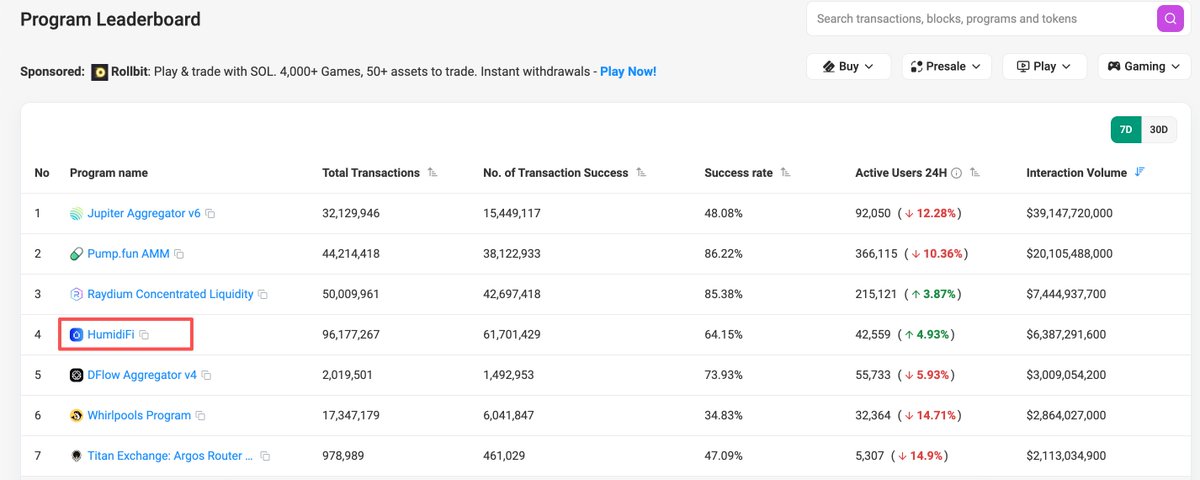Open Titan Exchange: Argos Router page
Image resolution: width=1200 pixels, height=480 pixels.
(171, 456)
